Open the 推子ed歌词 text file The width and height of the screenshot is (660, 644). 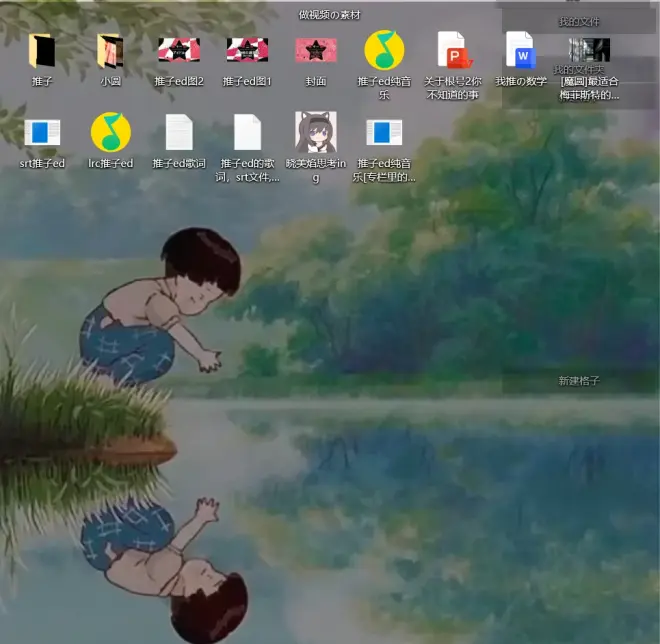click(x=179, y=132)
